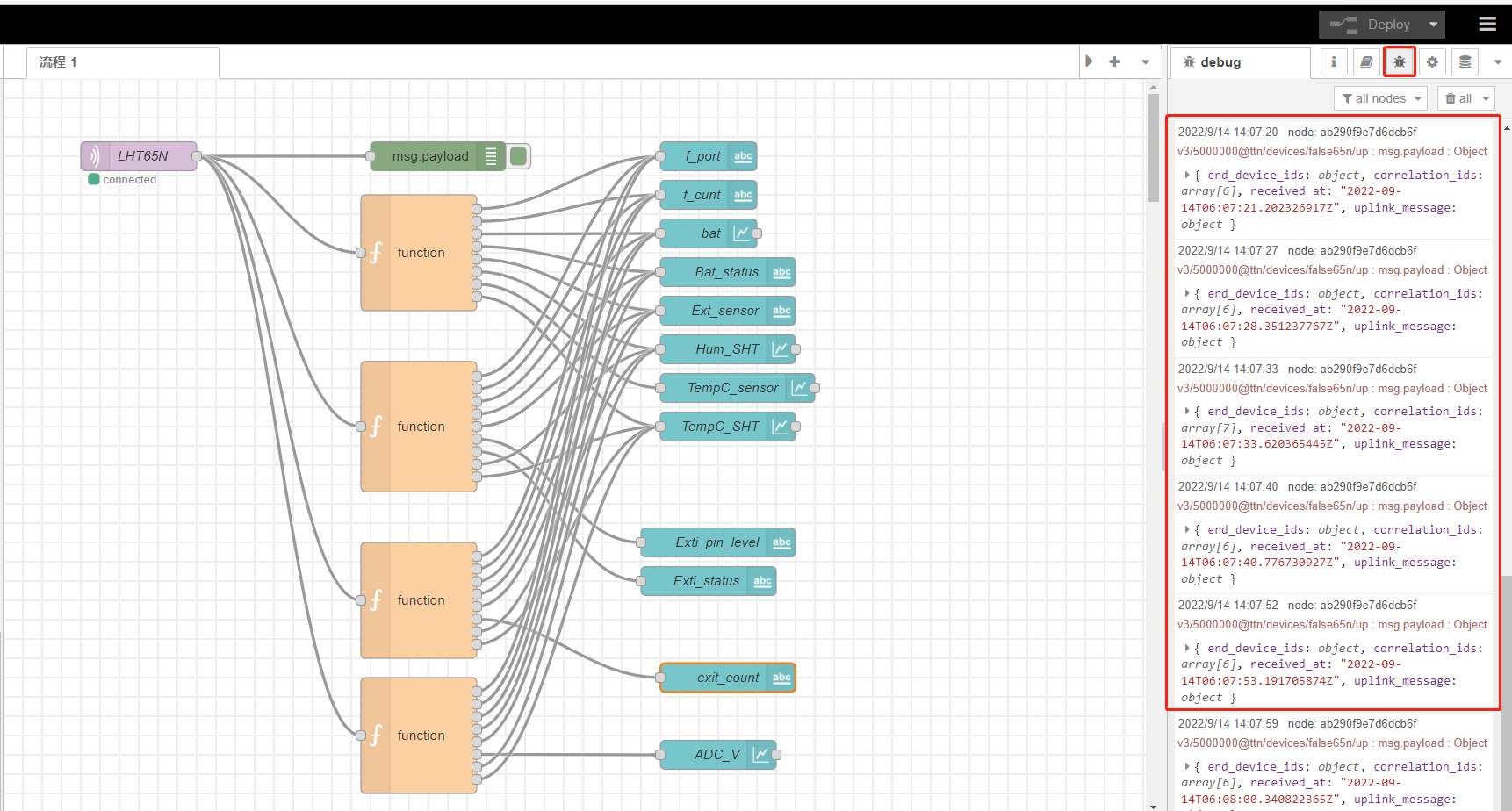
Task: Expand the payload object from 14:07:27 message
Action: [1187, 294]
